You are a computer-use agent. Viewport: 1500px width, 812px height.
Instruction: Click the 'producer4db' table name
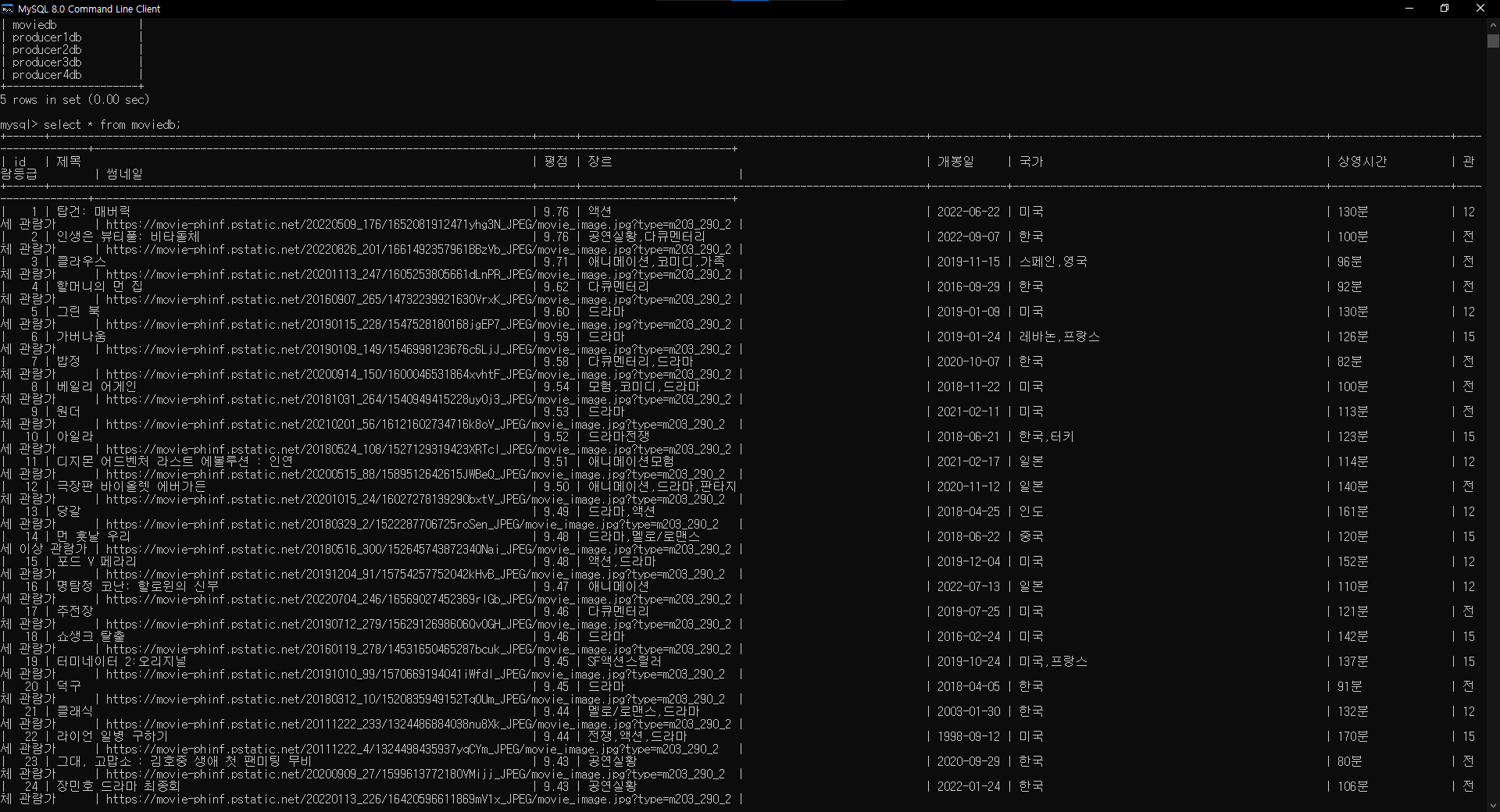pos(47,75)
